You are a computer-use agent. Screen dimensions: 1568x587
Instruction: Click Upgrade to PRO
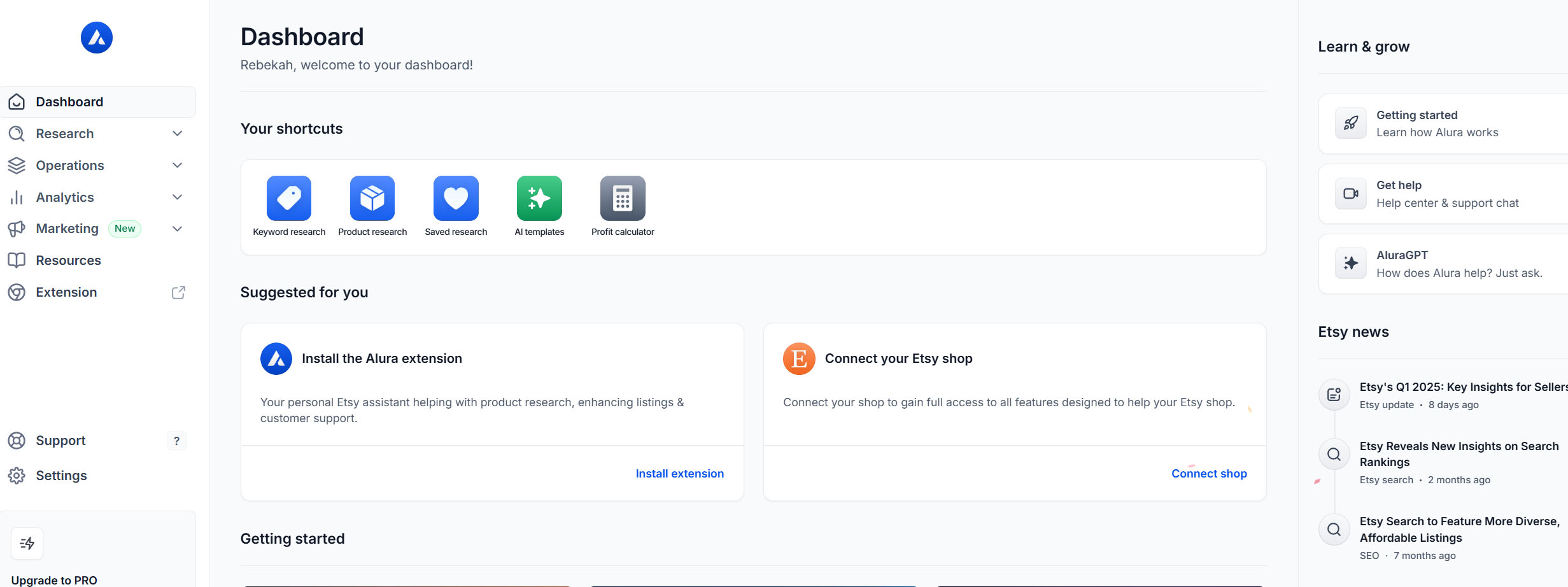click(x=54, y=580)
